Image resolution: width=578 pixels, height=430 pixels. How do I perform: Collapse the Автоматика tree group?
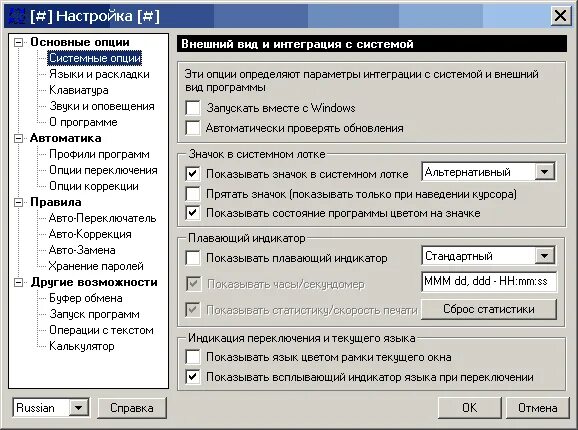[x=18, y=139]
